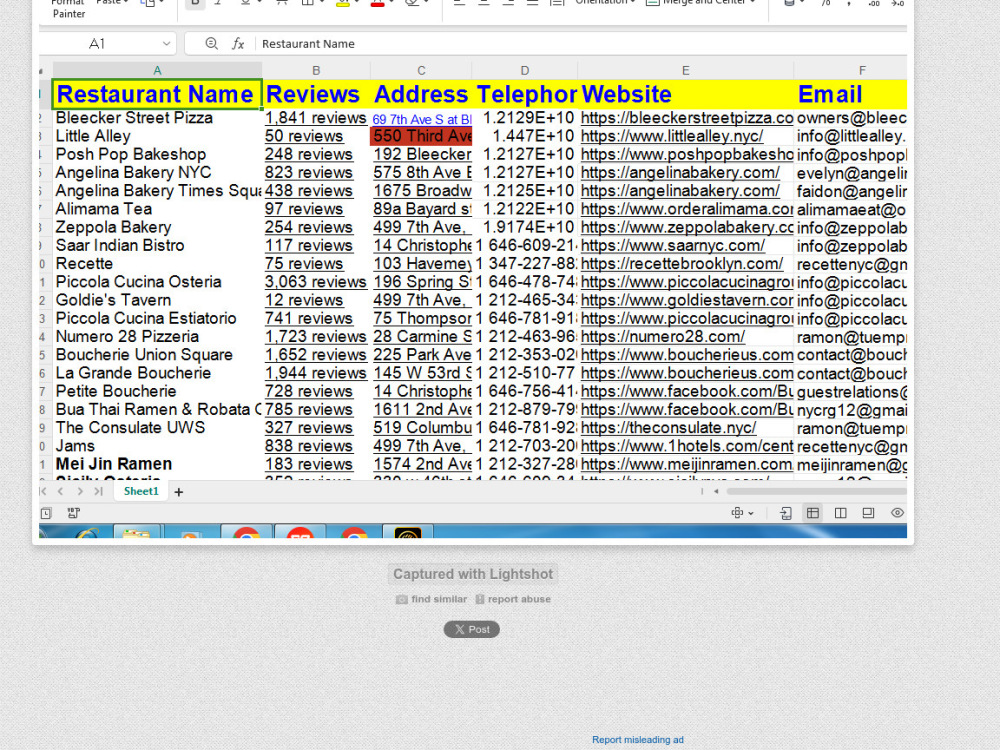Select the Bleecker Street Pizza cell
1000x750 pixels.
click(x=157, y=118)
